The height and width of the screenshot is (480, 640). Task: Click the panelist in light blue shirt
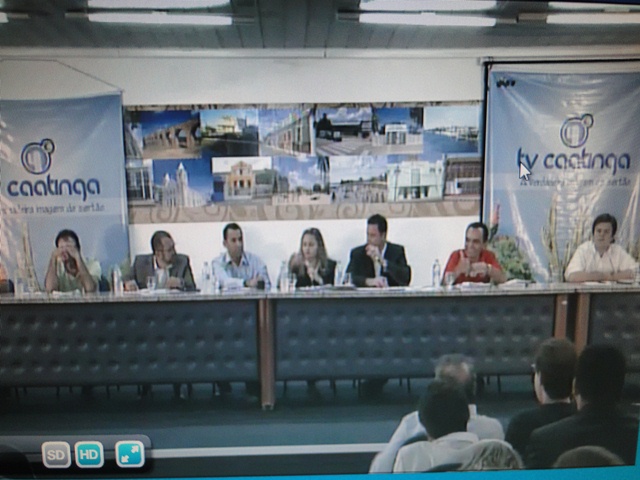(236, 258)
